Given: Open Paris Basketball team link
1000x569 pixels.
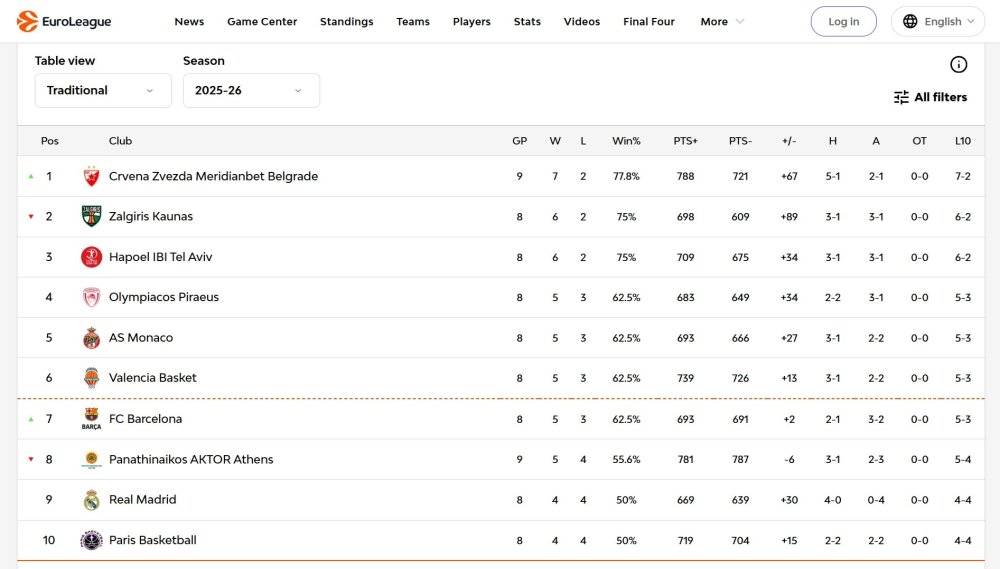Looking at the screenshot, I should click(152, 540).
